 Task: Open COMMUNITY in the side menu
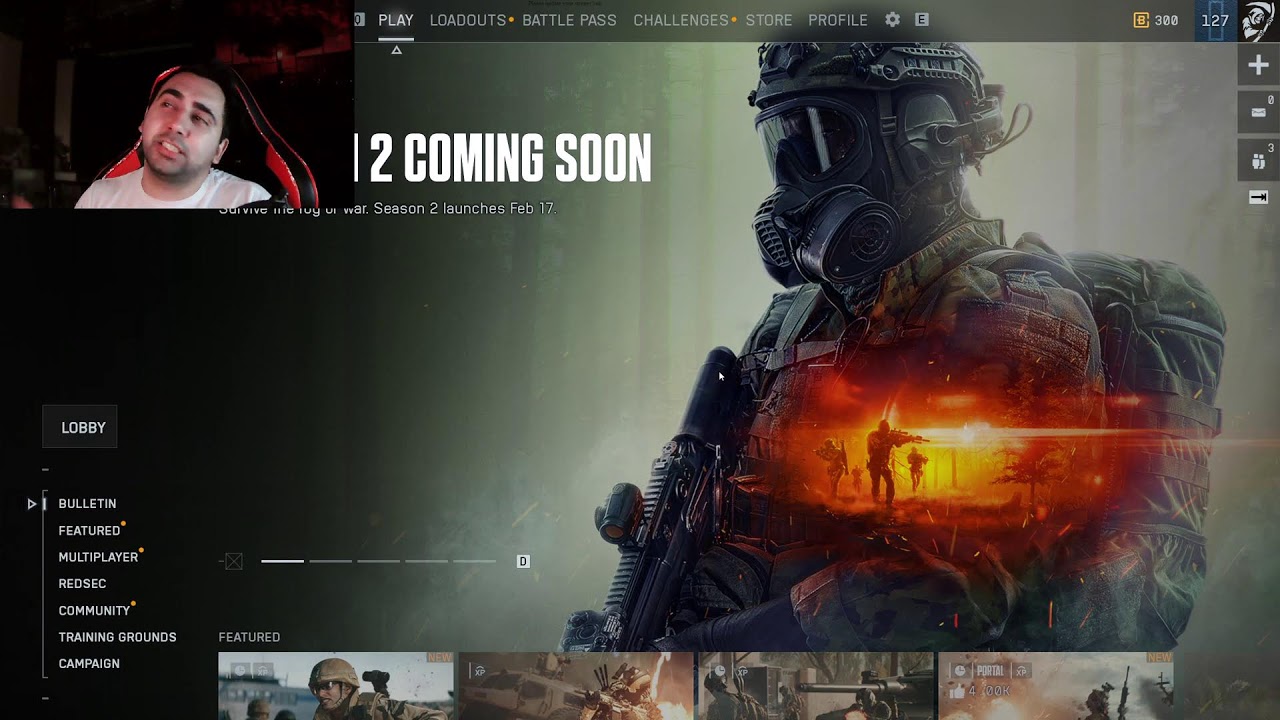click(94, 611)
